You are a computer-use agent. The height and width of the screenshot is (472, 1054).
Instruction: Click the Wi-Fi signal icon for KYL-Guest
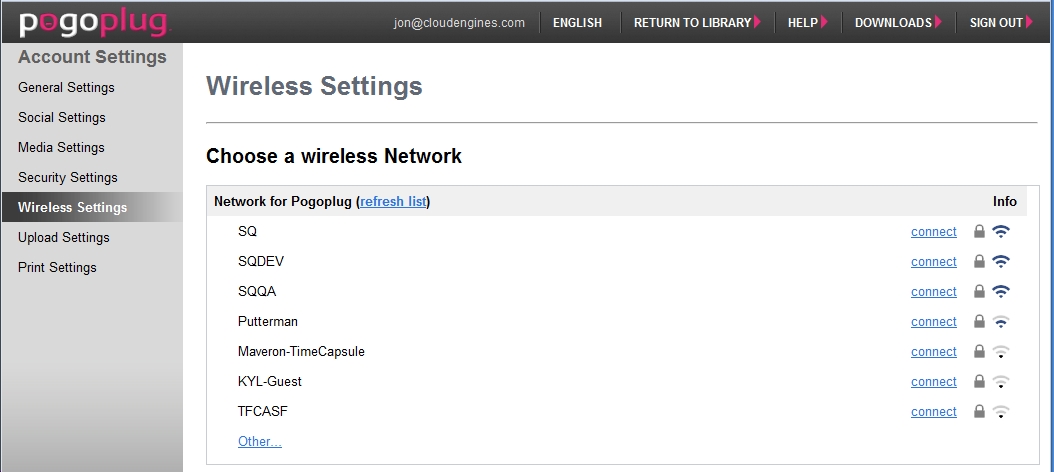click(1001, 382)
